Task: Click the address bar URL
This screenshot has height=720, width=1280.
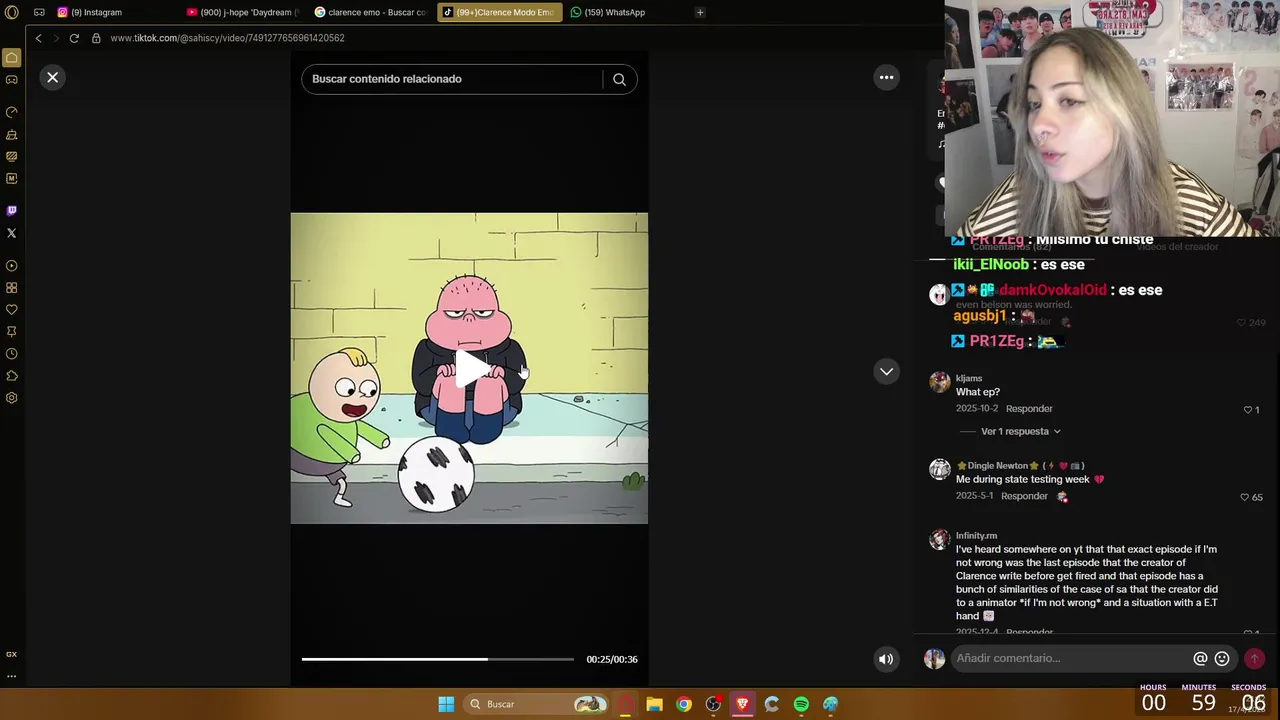Action: 227,38
